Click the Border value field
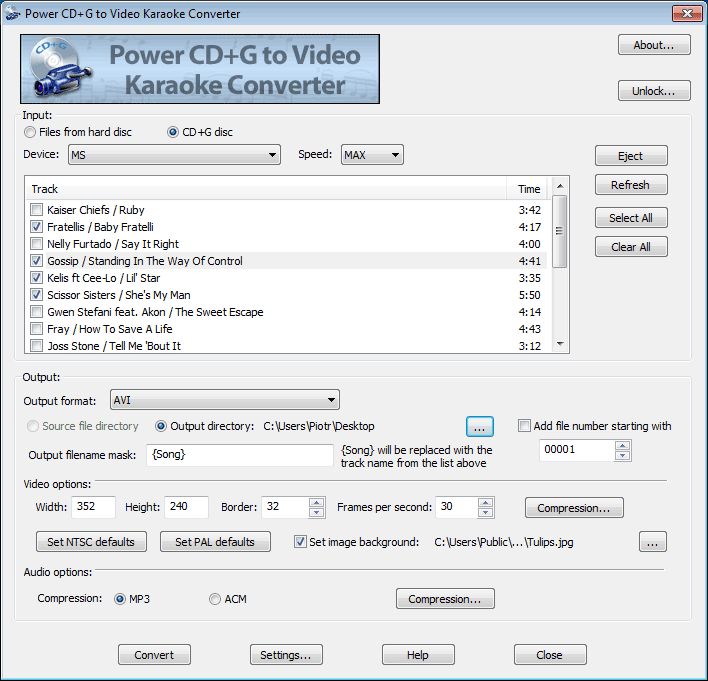 285,507
